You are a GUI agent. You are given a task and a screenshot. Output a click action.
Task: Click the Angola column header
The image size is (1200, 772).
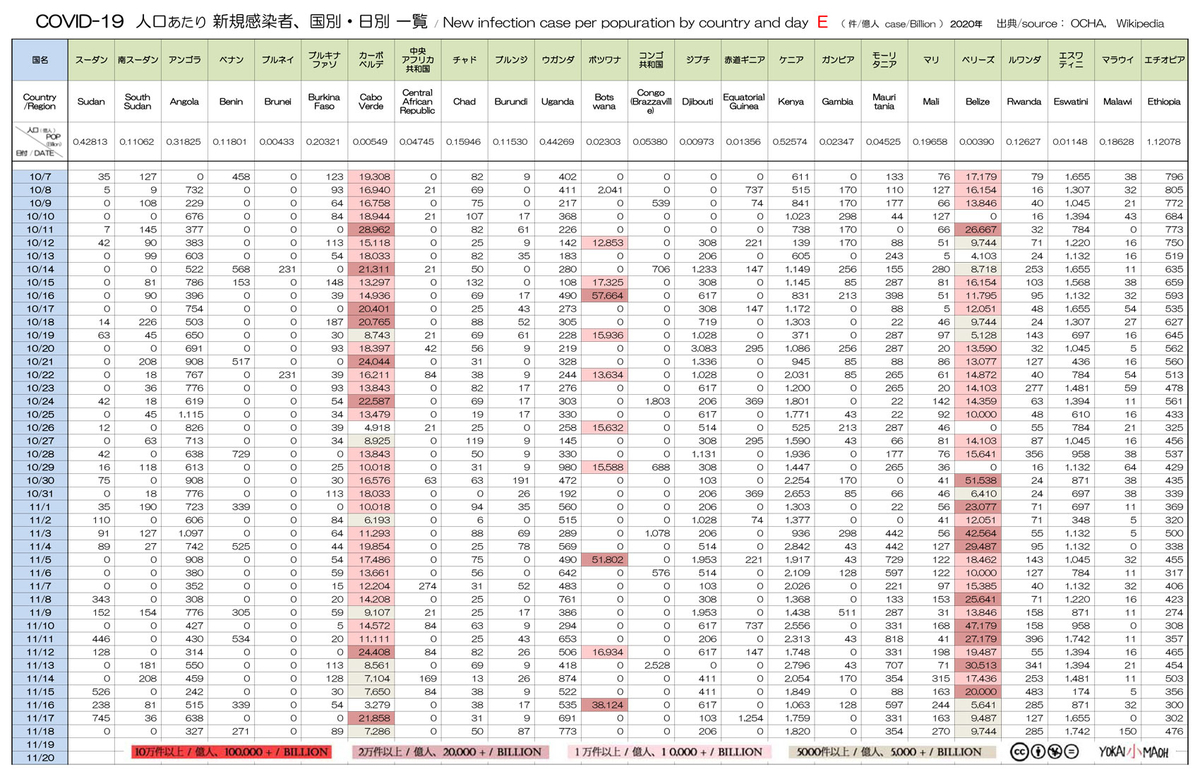click(x=184, y=102)
